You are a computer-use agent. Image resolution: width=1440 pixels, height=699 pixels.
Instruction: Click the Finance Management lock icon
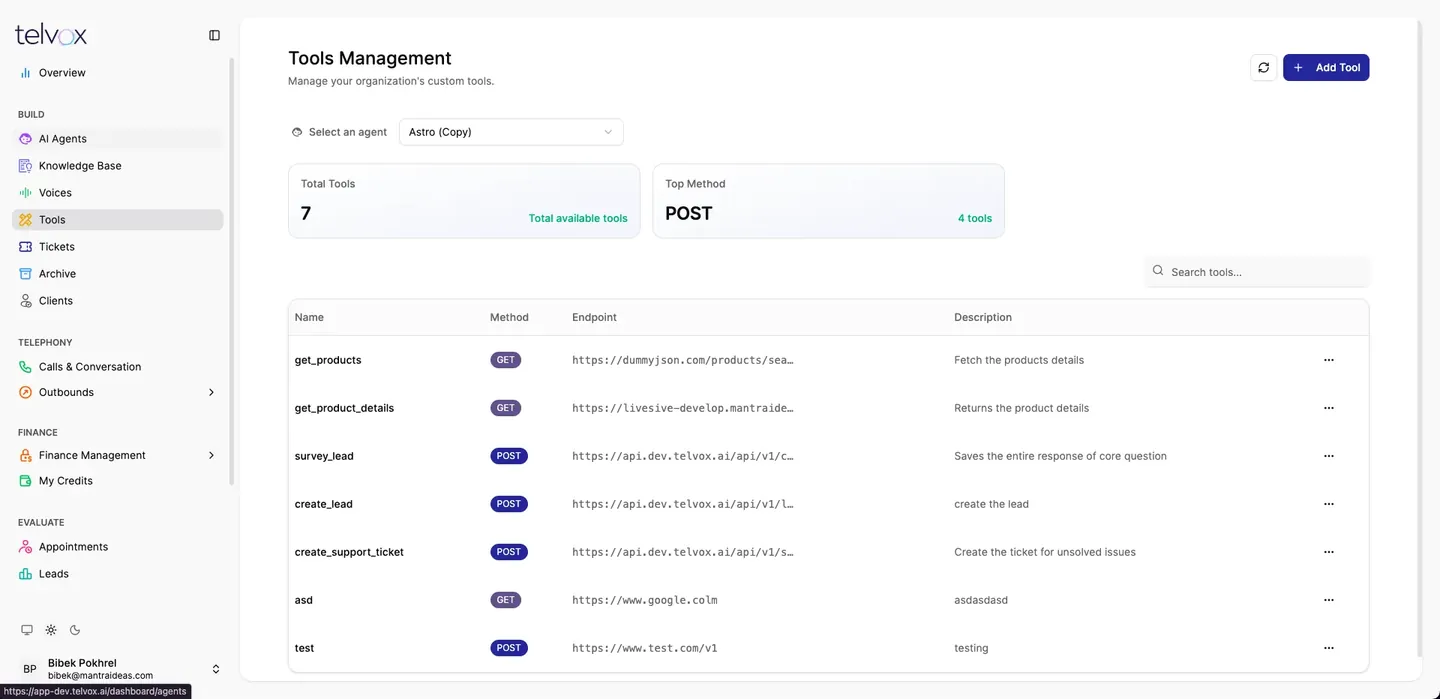click(26, 456)
